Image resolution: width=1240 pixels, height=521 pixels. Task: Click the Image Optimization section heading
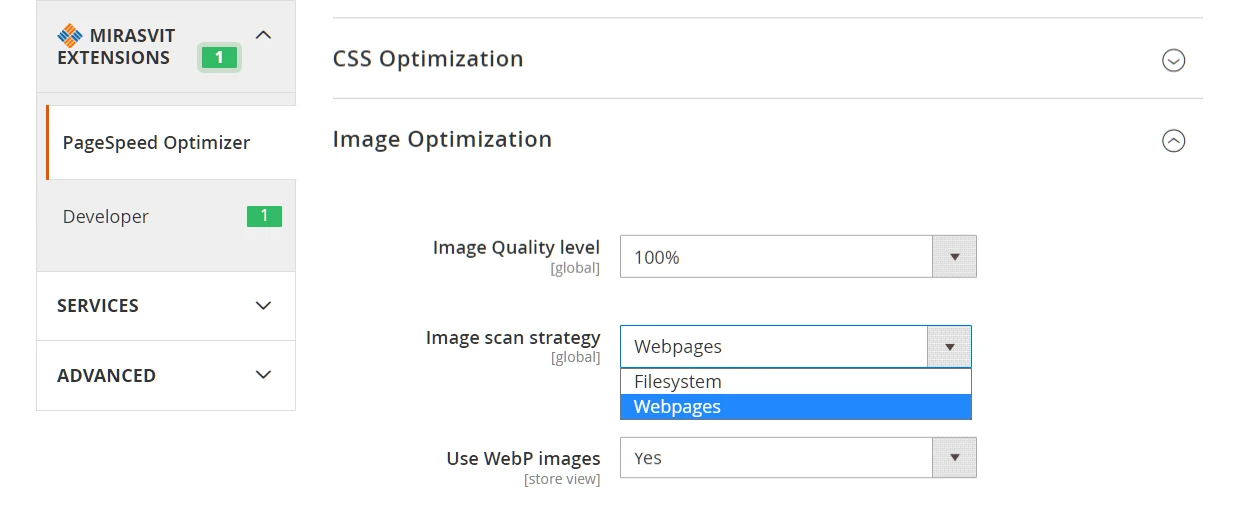click(442, 139)
